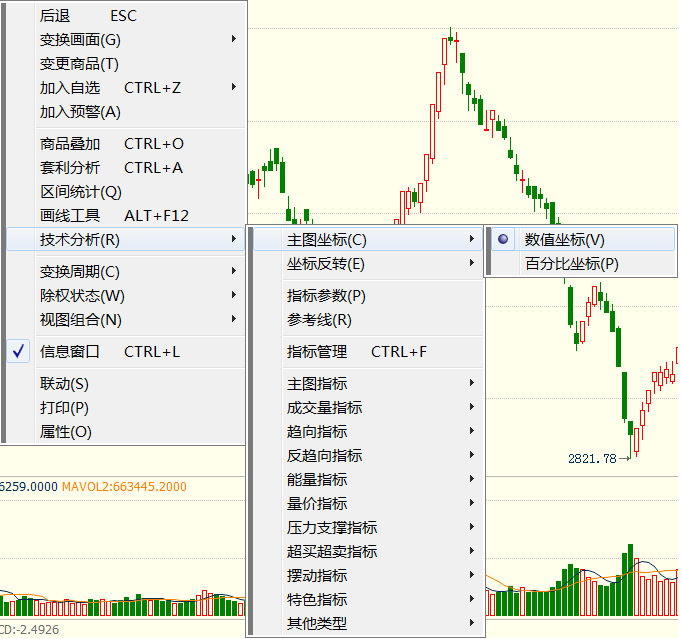Click 打印(P) to print chart
This screenshot has height=639, width=682.
point(65,408)
